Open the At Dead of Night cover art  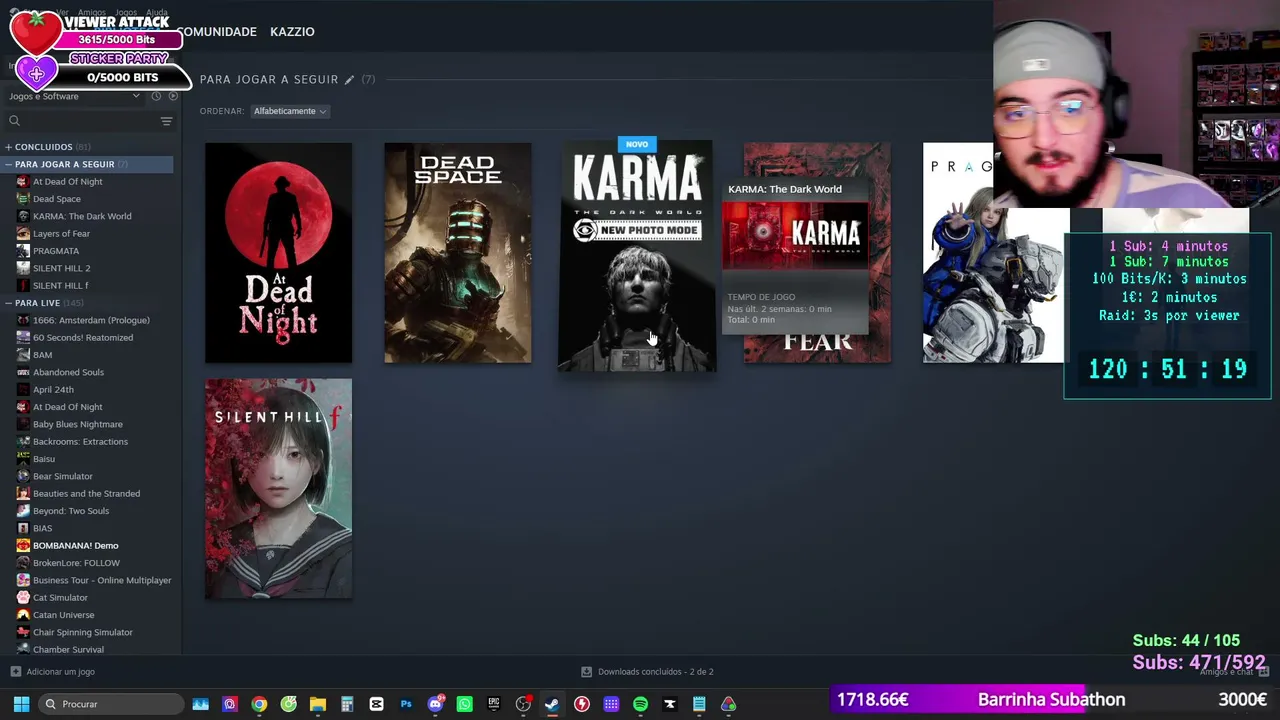[x=278, y=253]
